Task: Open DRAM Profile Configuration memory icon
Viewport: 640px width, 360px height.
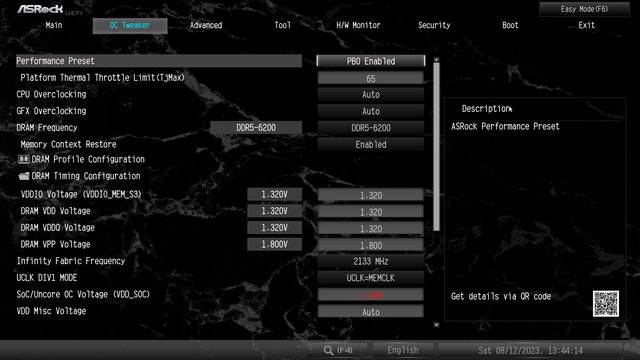Action: 24,159
